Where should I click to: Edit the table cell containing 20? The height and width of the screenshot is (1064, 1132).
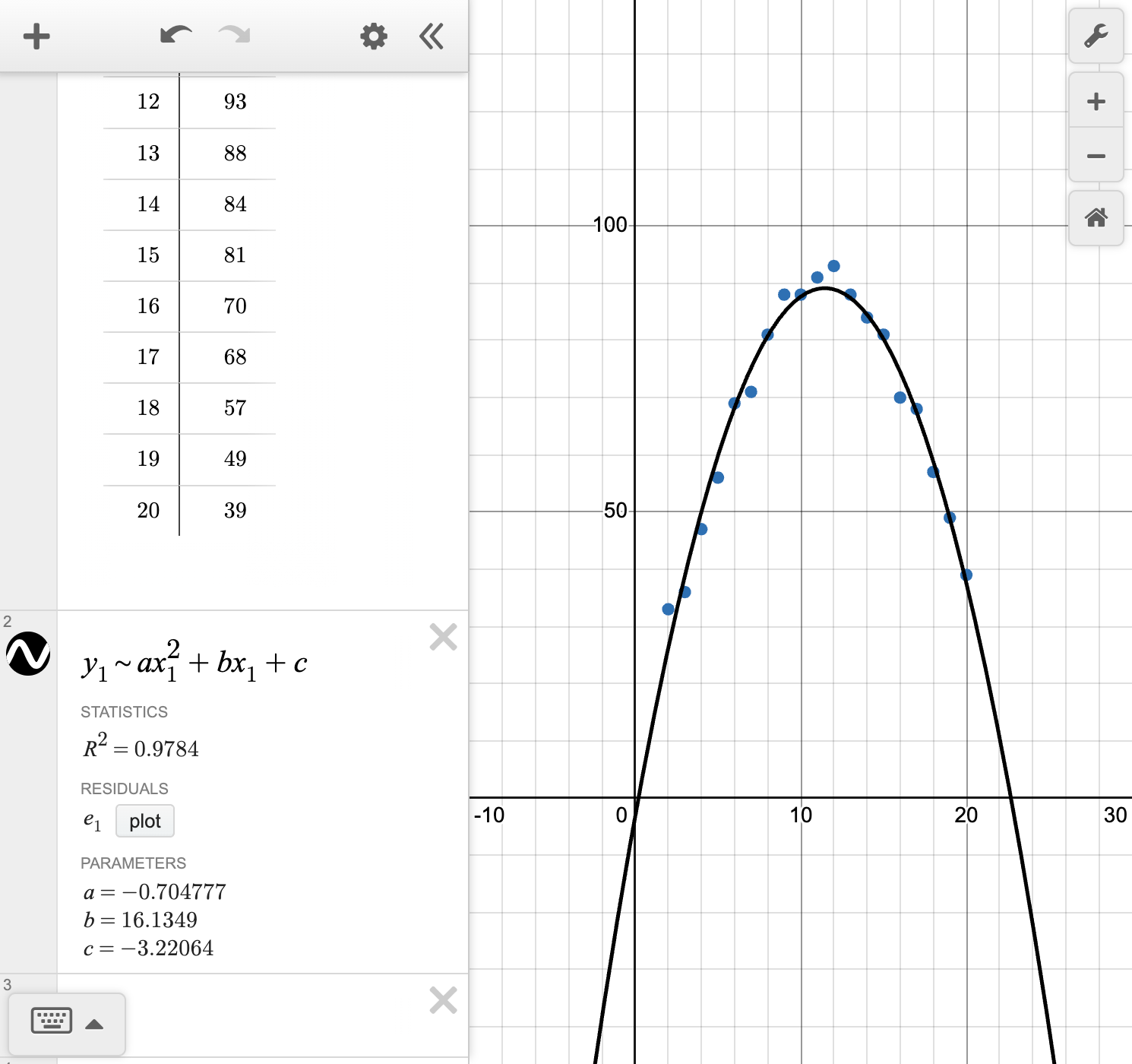149,510
